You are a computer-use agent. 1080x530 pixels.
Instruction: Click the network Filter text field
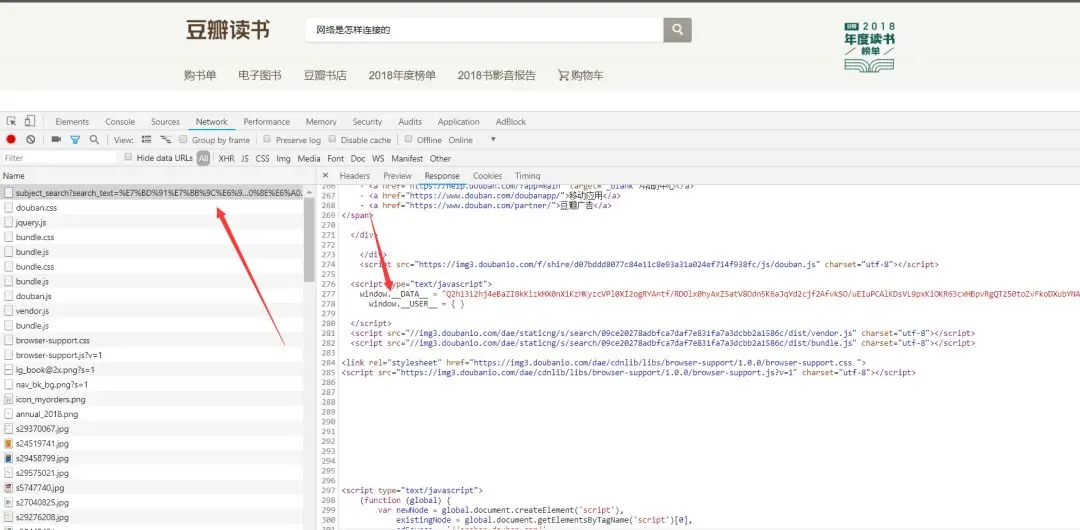[x=60, y=158]
